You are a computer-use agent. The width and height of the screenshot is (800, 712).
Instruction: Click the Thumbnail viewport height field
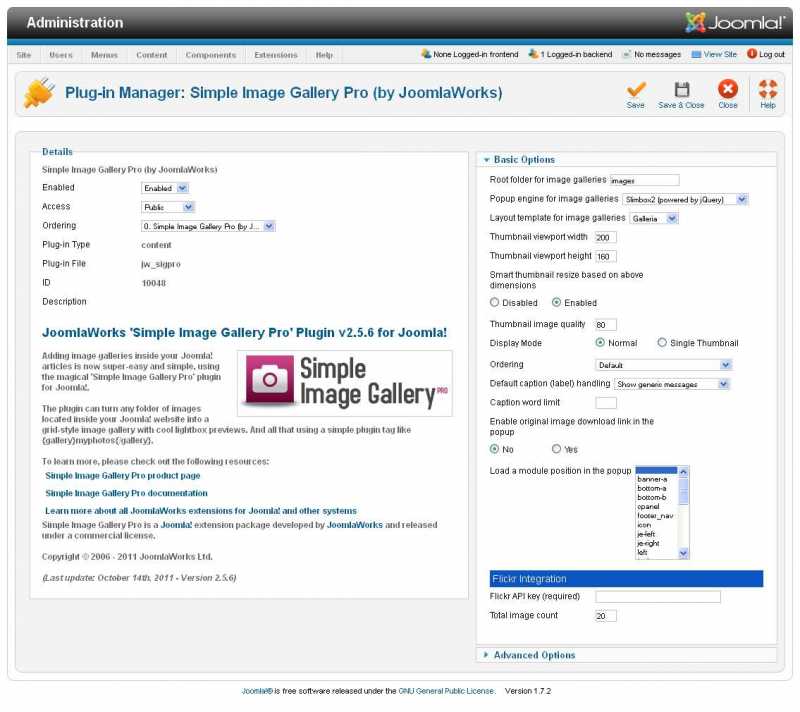[606, 256]
